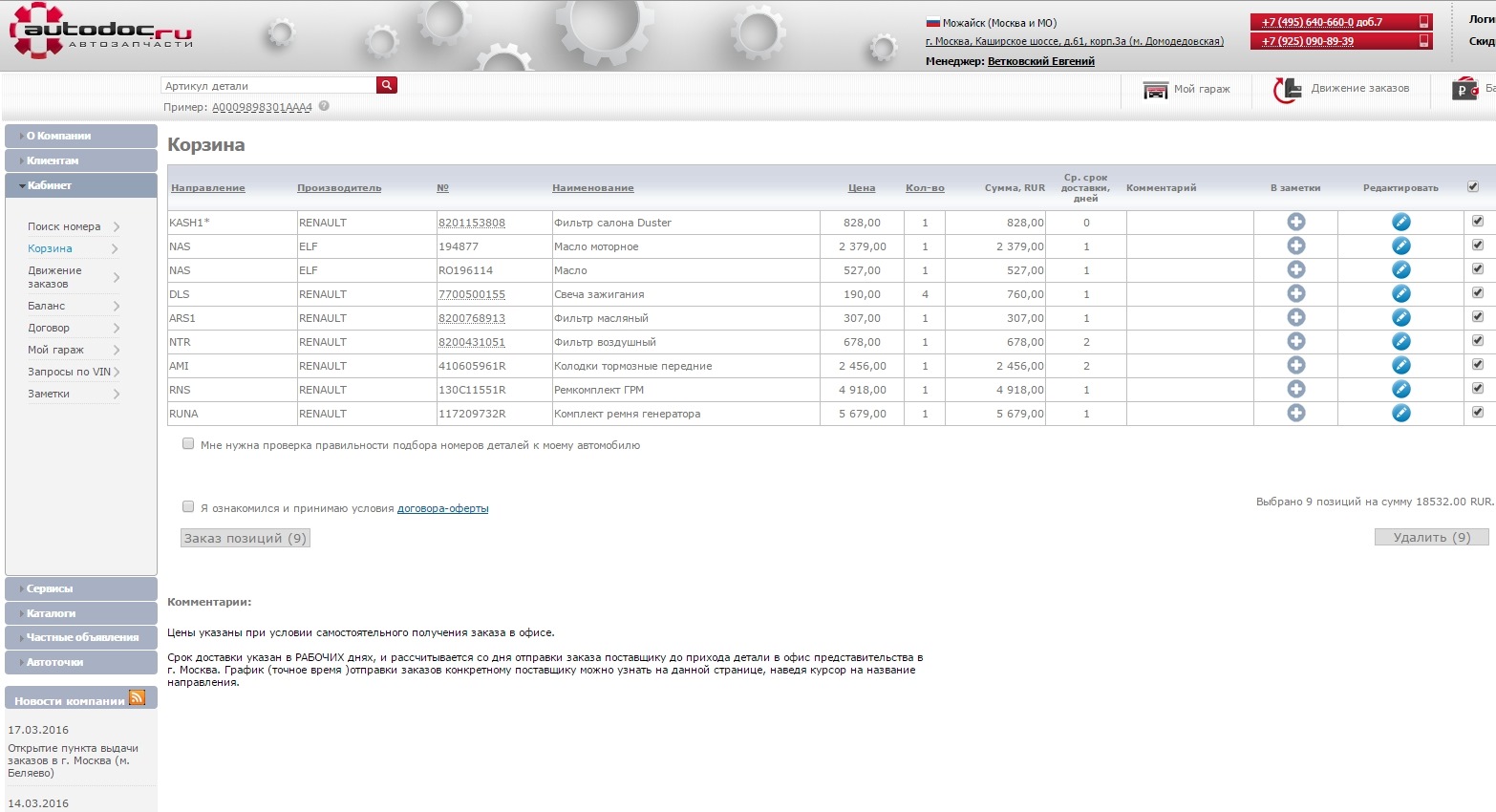
Task: Use example article A0009898301AAA4 link
Action: coord(262,107)
